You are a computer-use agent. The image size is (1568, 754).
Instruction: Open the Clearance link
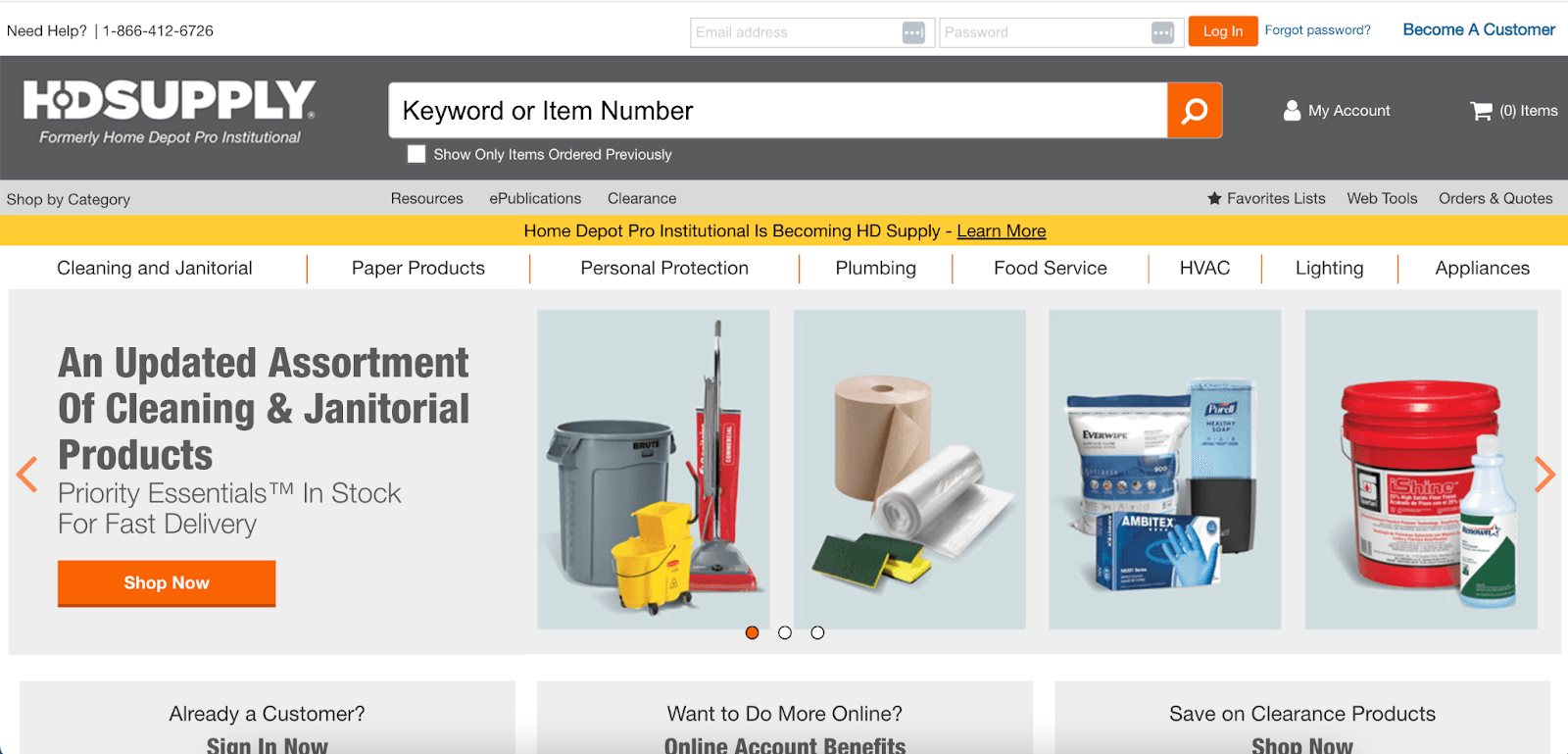point(642,198)
